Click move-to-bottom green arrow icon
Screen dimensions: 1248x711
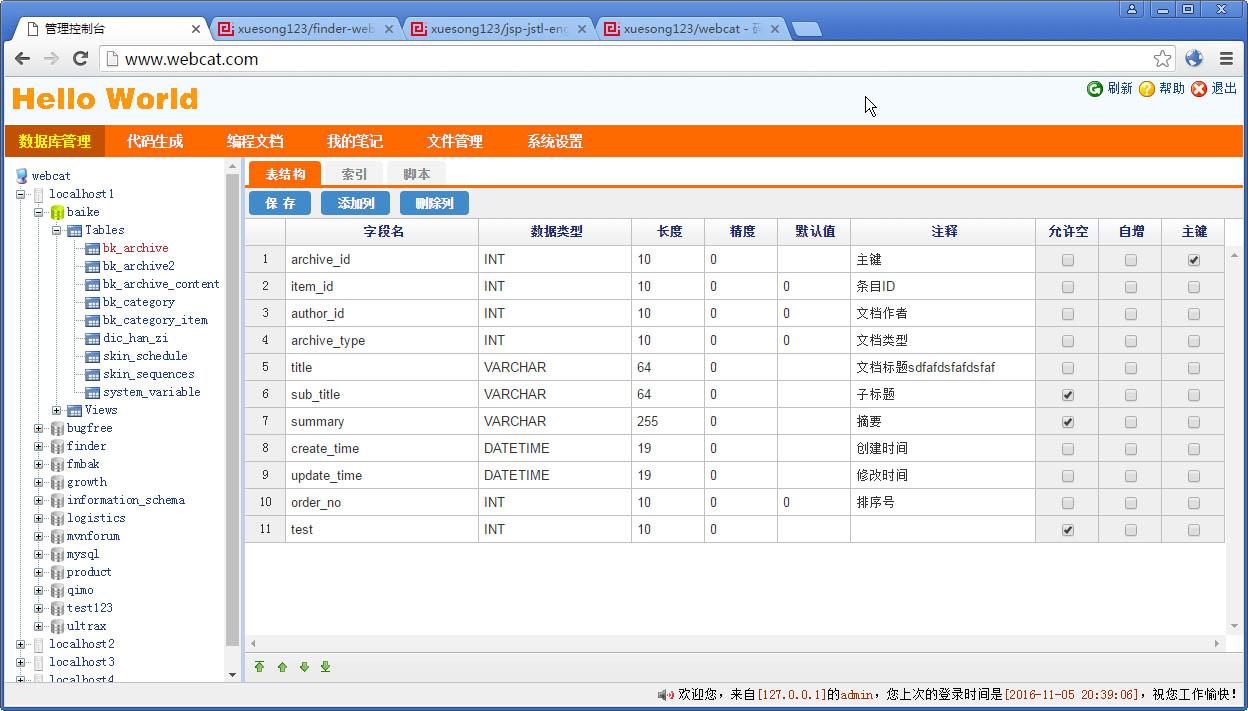pos(325,667)
